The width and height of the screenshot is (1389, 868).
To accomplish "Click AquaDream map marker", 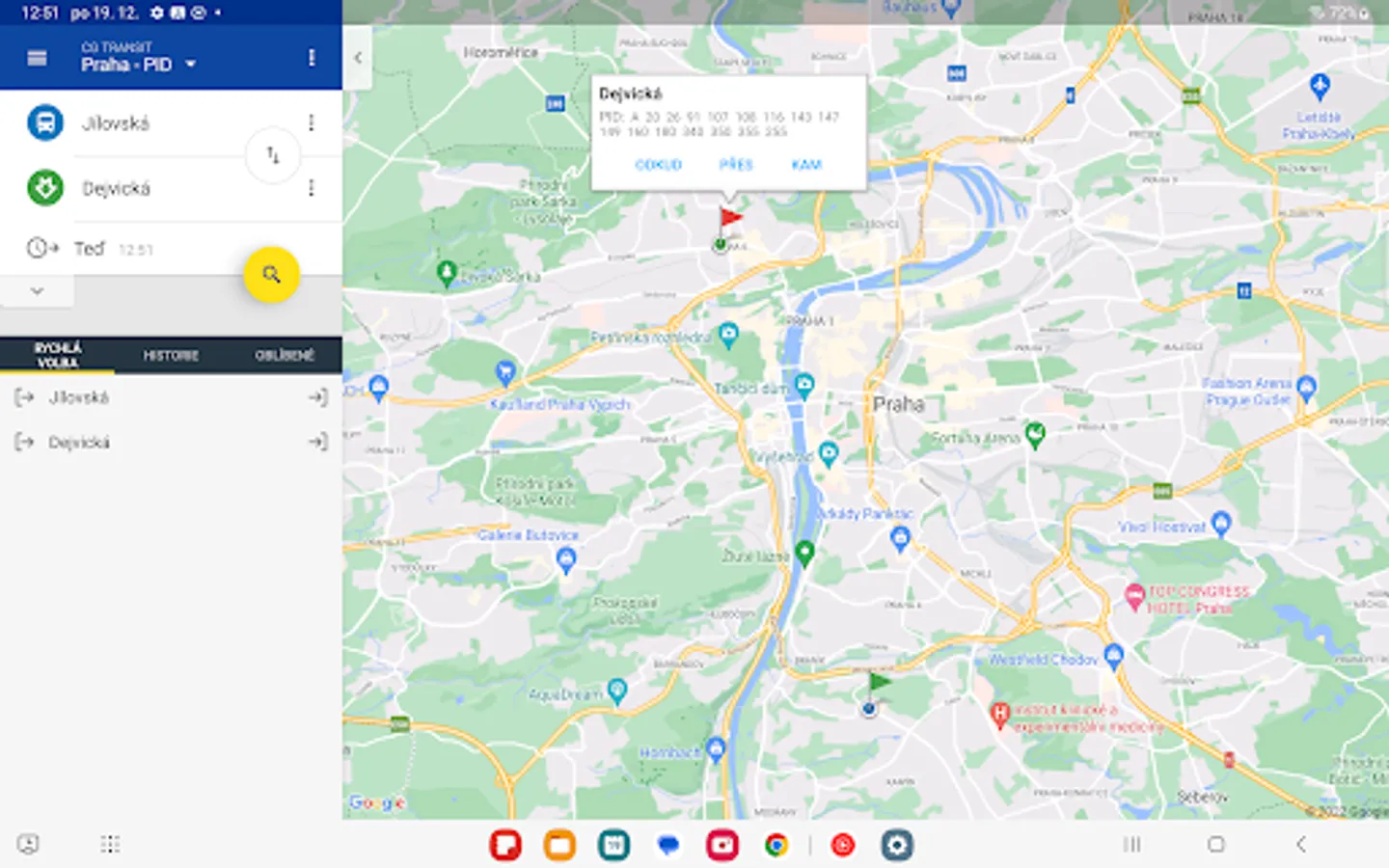I will coord(617,691).
